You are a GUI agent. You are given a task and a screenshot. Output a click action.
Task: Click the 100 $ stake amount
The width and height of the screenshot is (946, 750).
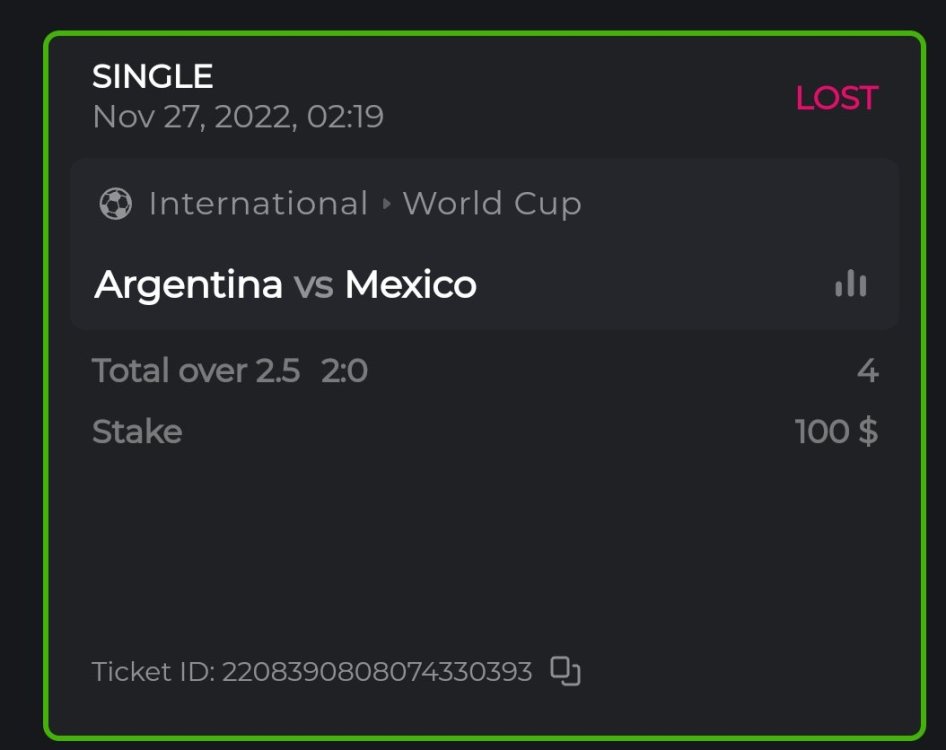tap(836, 432)
